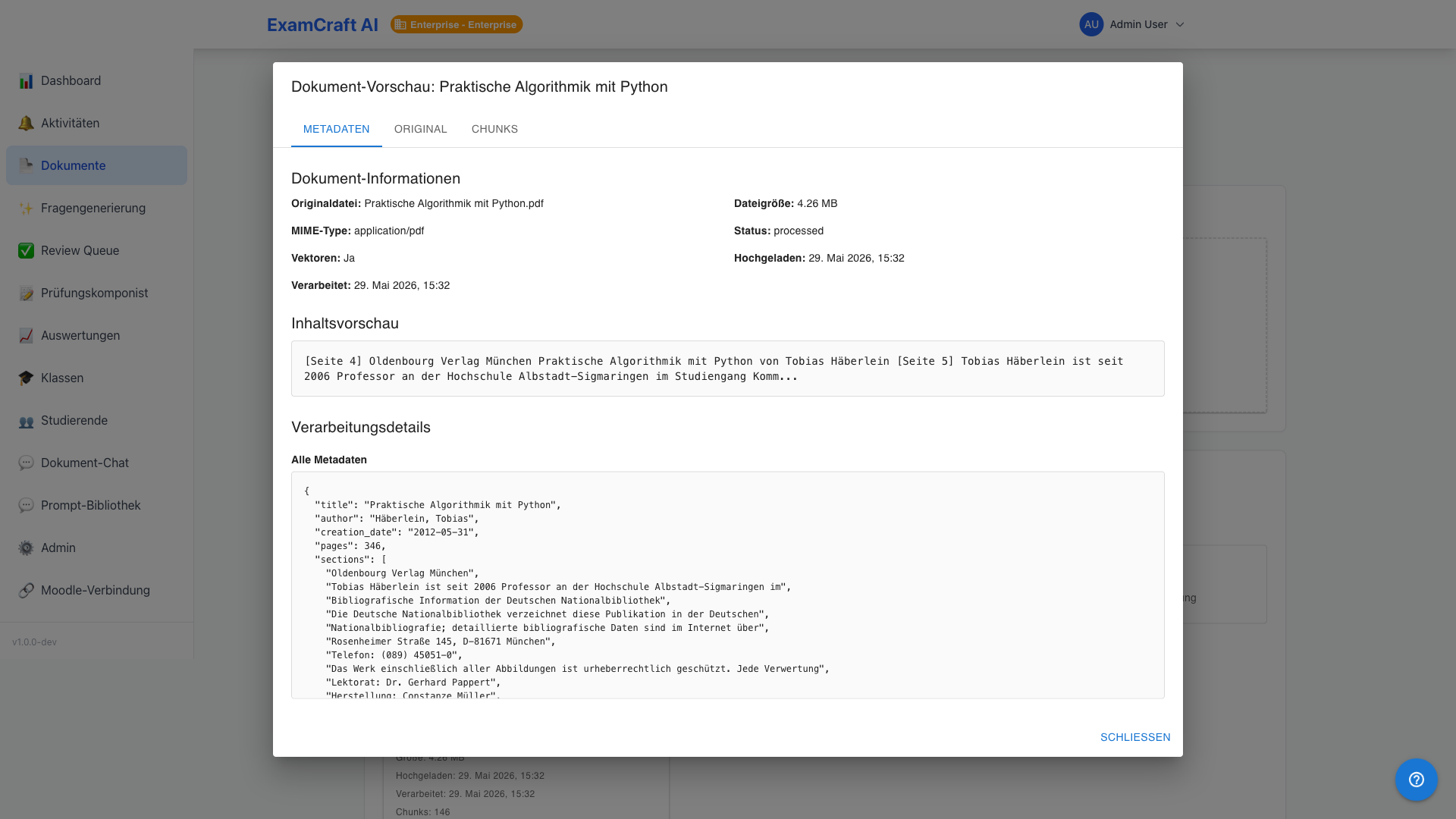The height and width of the screenshot is (819, 1456).
Task: Expand the Admin User dropdown chevron
Action: [1180, 24]
